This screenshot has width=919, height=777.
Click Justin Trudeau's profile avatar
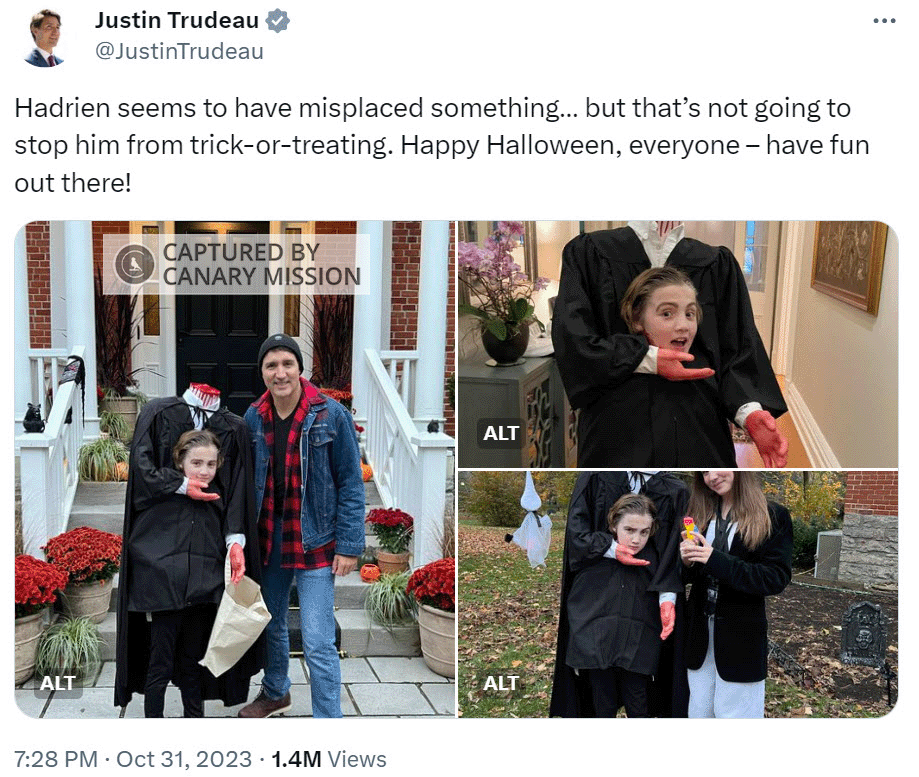pos(44,38)
